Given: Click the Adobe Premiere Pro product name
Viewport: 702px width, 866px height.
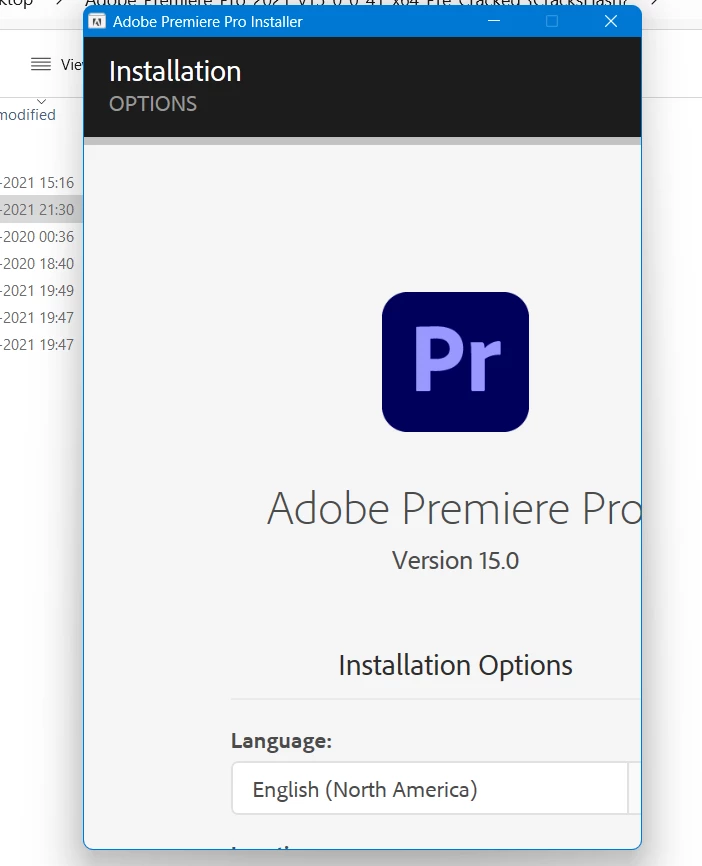Looking at the screenshot, I should pos(454,508).
